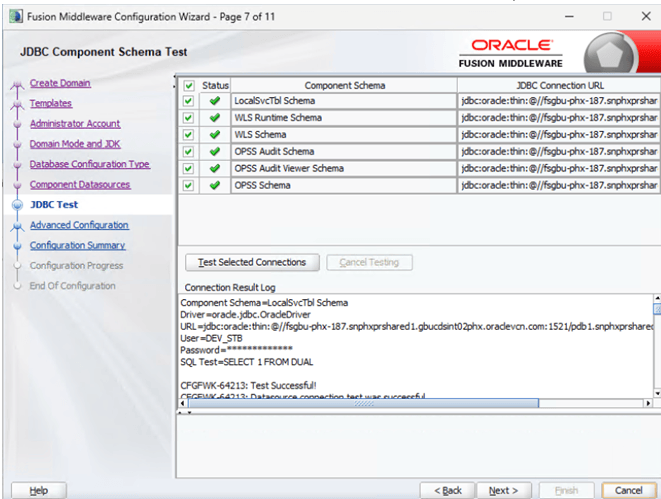Click the JDBC URL cell for OPSS Schema
The height and width of the screenshot is (499, 661).
tap(559, 185)
